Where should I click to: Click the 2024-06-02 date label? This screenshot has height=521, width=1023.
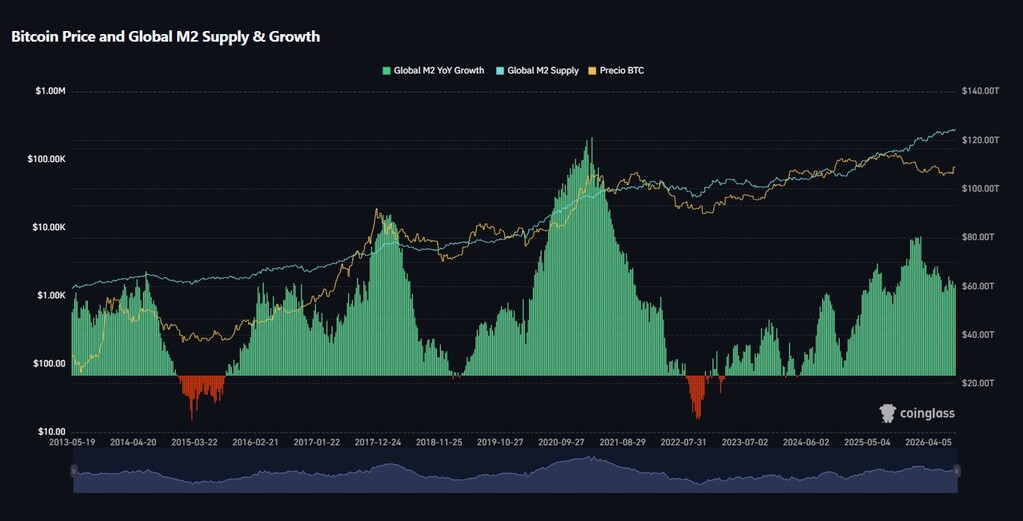[806, 442]
